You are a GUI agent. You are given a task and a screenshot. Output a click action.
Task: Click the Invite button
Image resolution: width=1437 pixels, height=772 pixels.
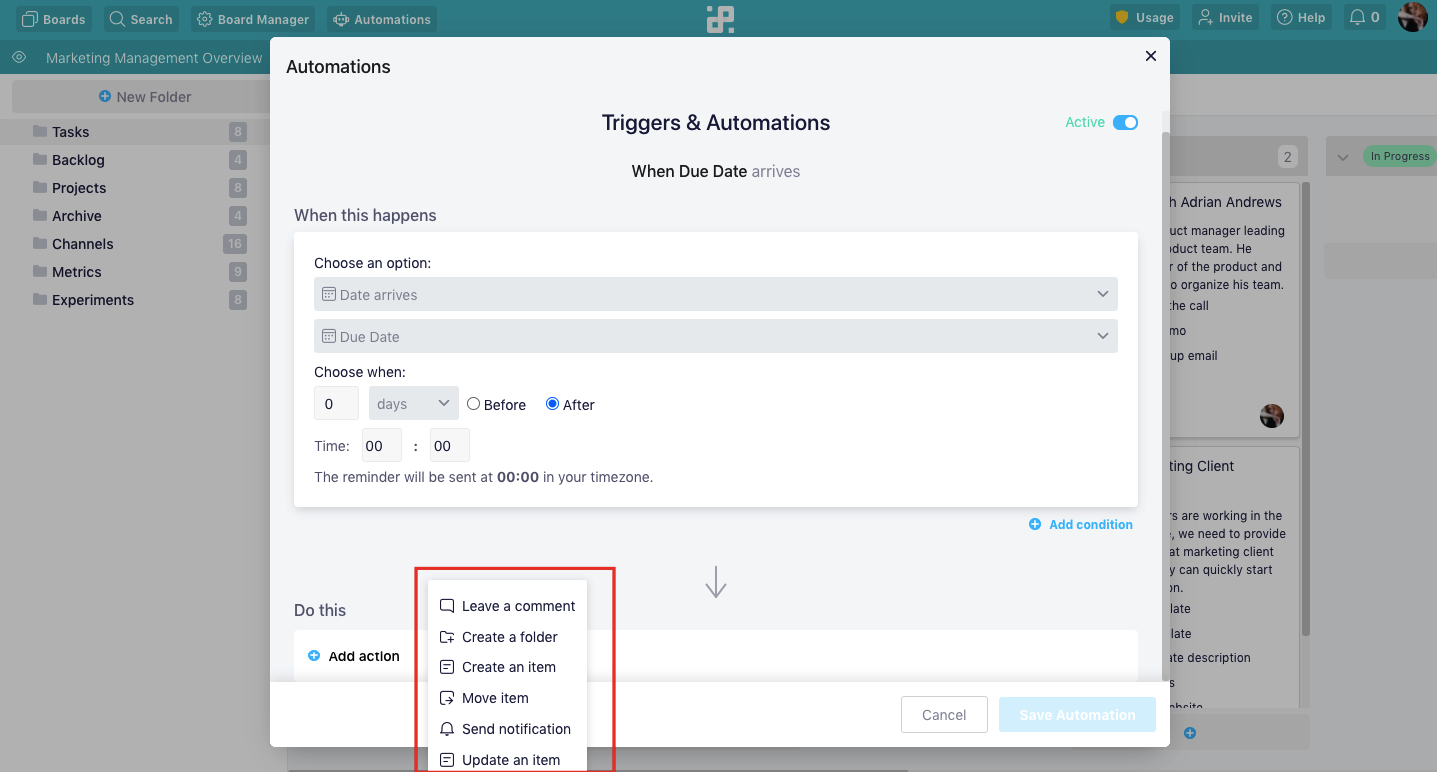point(1225,17)
